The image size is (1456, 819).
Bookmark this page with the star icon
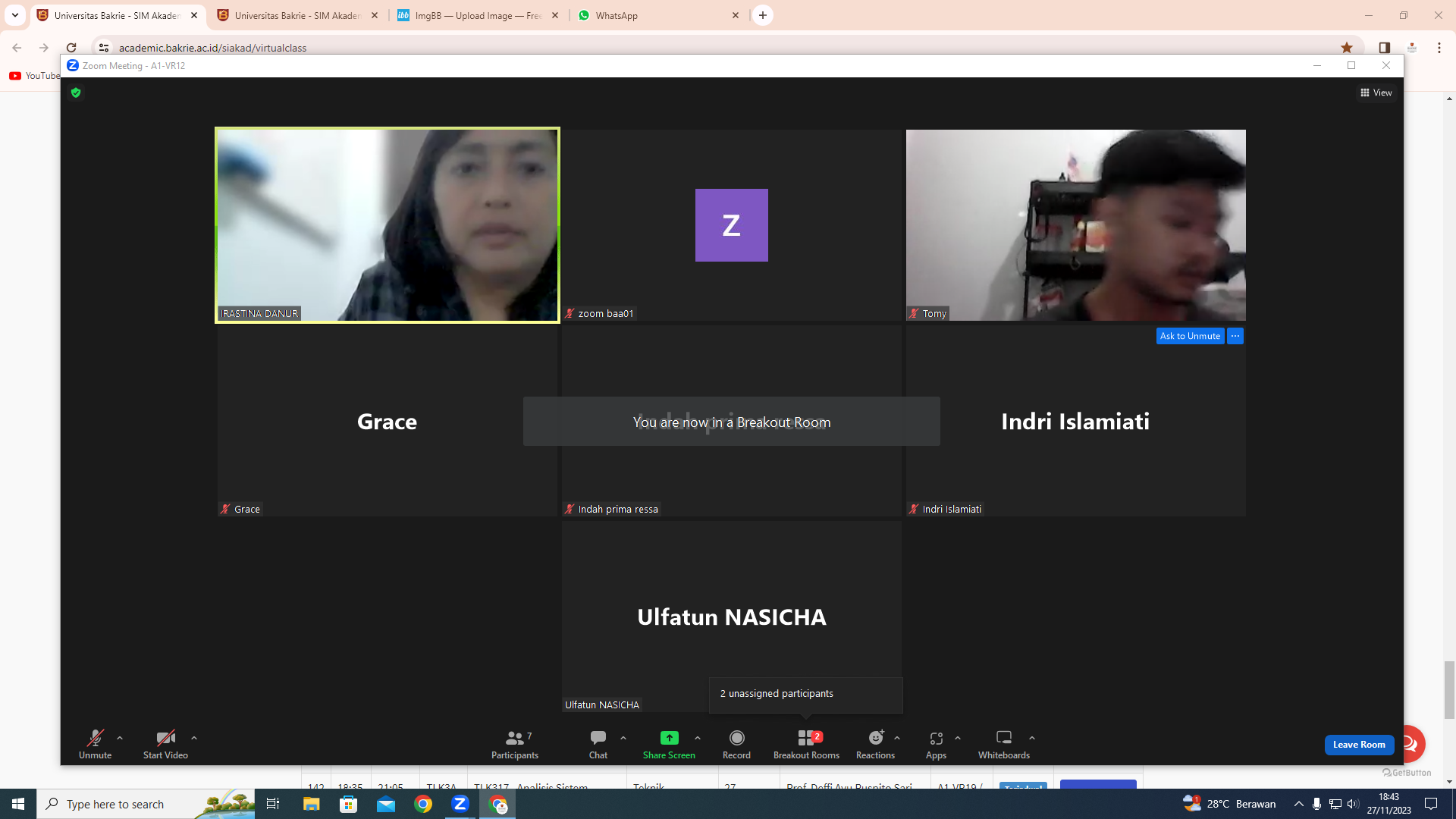(x=1347, y=48)
